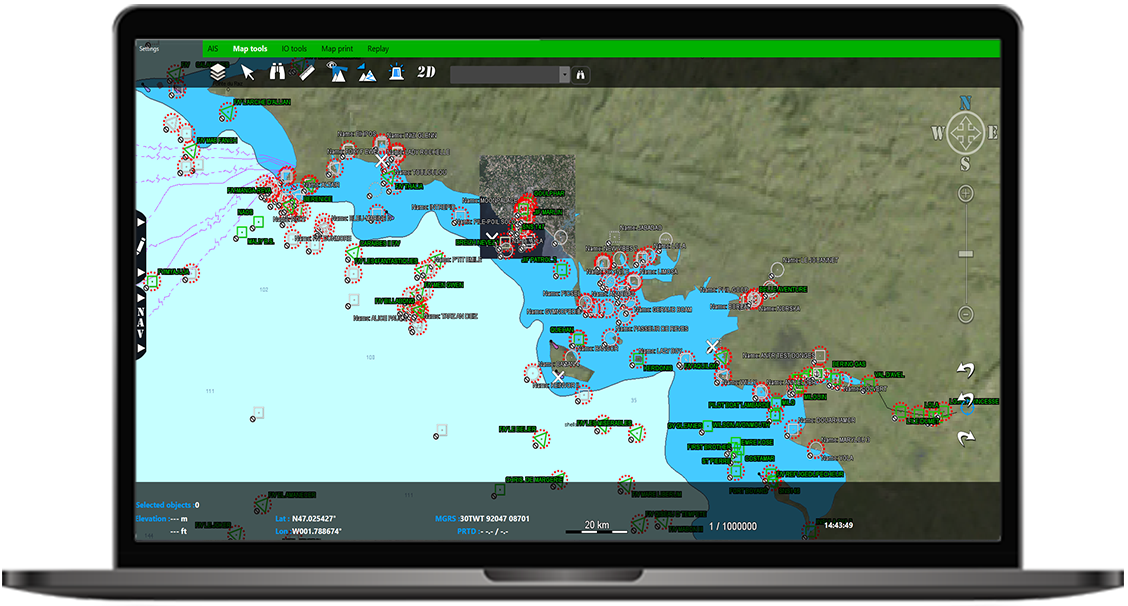This screenshot has height=606, width=1128.
Task: Activate the line-of-sight eye and mountain tool
Action: (x=336, y=72)
